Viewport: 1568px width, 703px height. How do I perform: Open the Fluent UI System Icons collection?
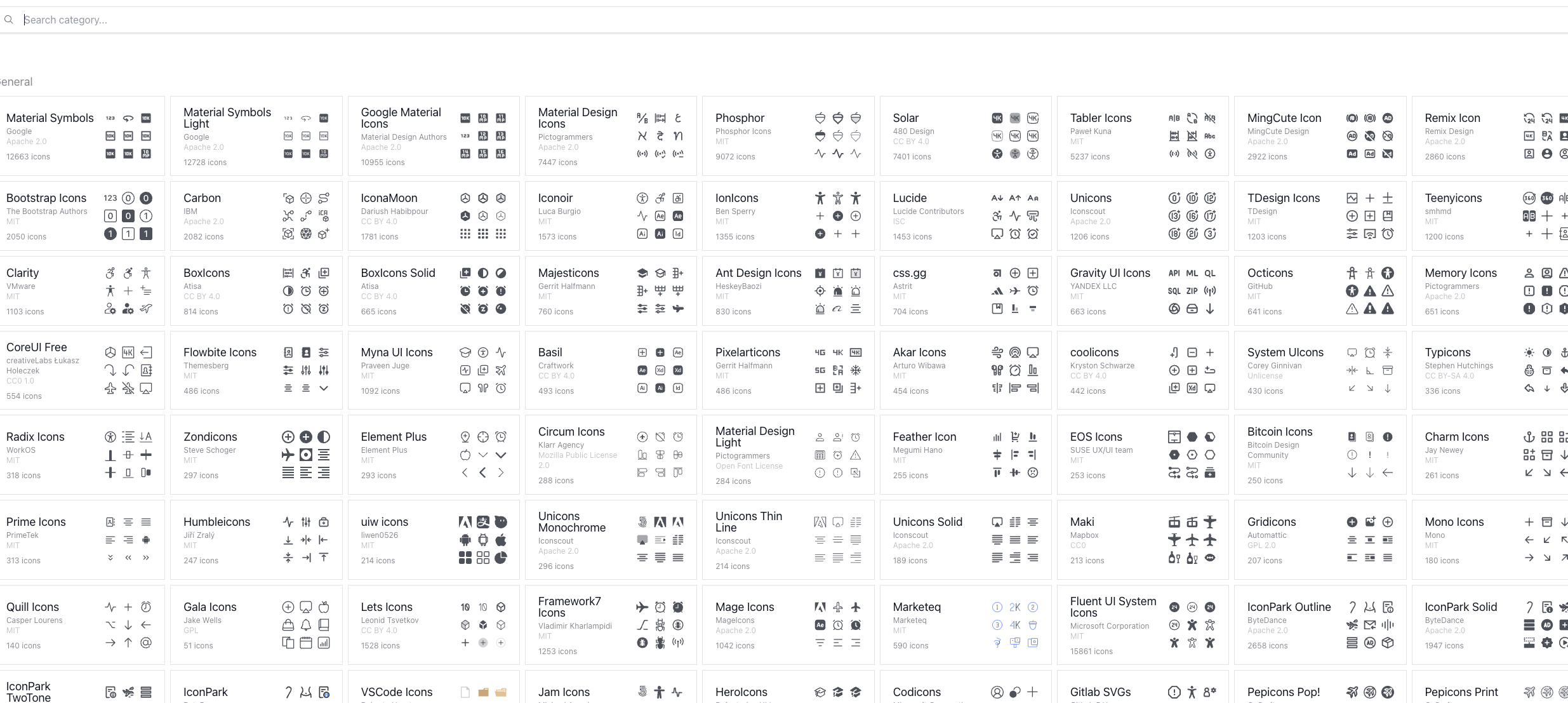(1143, 625)
